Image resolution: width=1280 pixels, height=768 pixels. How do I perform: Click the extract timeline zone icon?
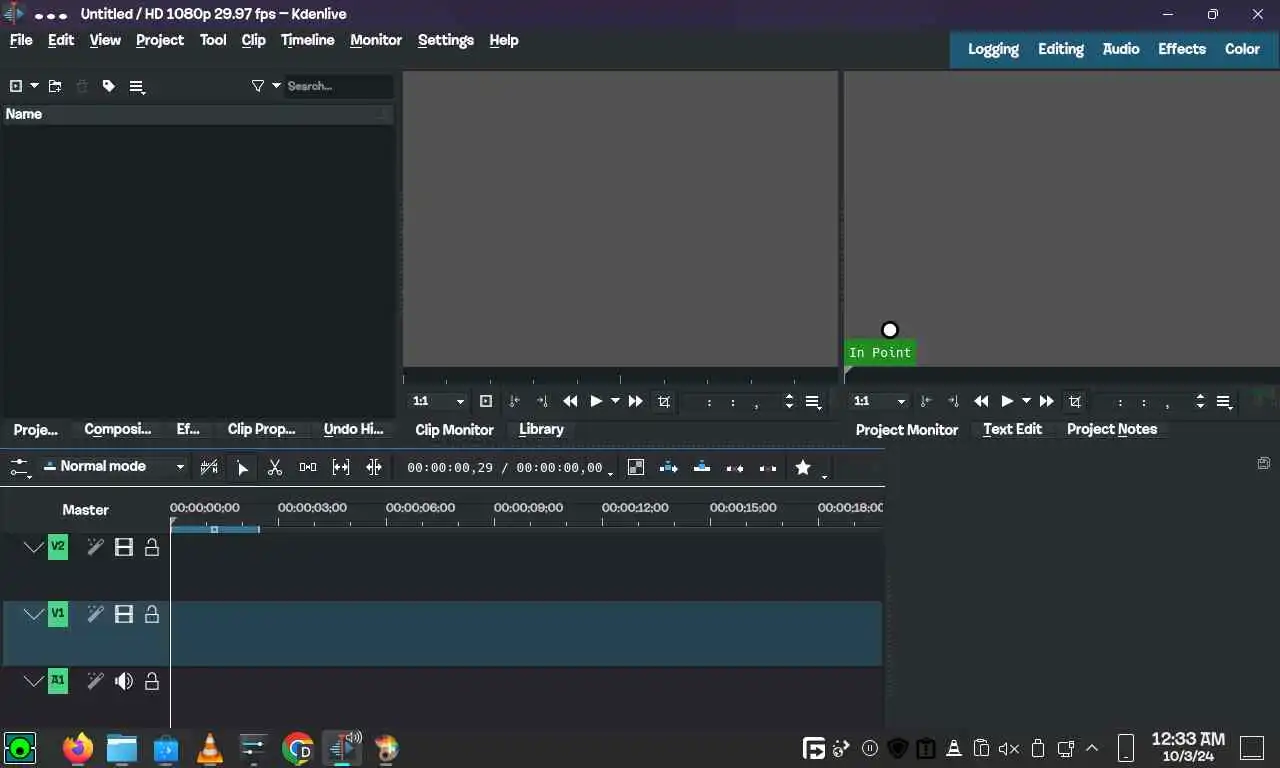735,467
